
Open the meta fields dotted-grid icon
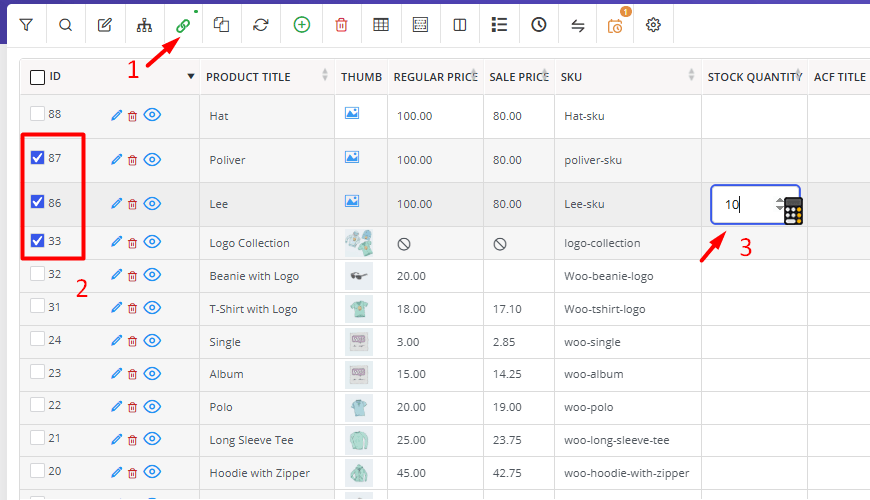421,25
